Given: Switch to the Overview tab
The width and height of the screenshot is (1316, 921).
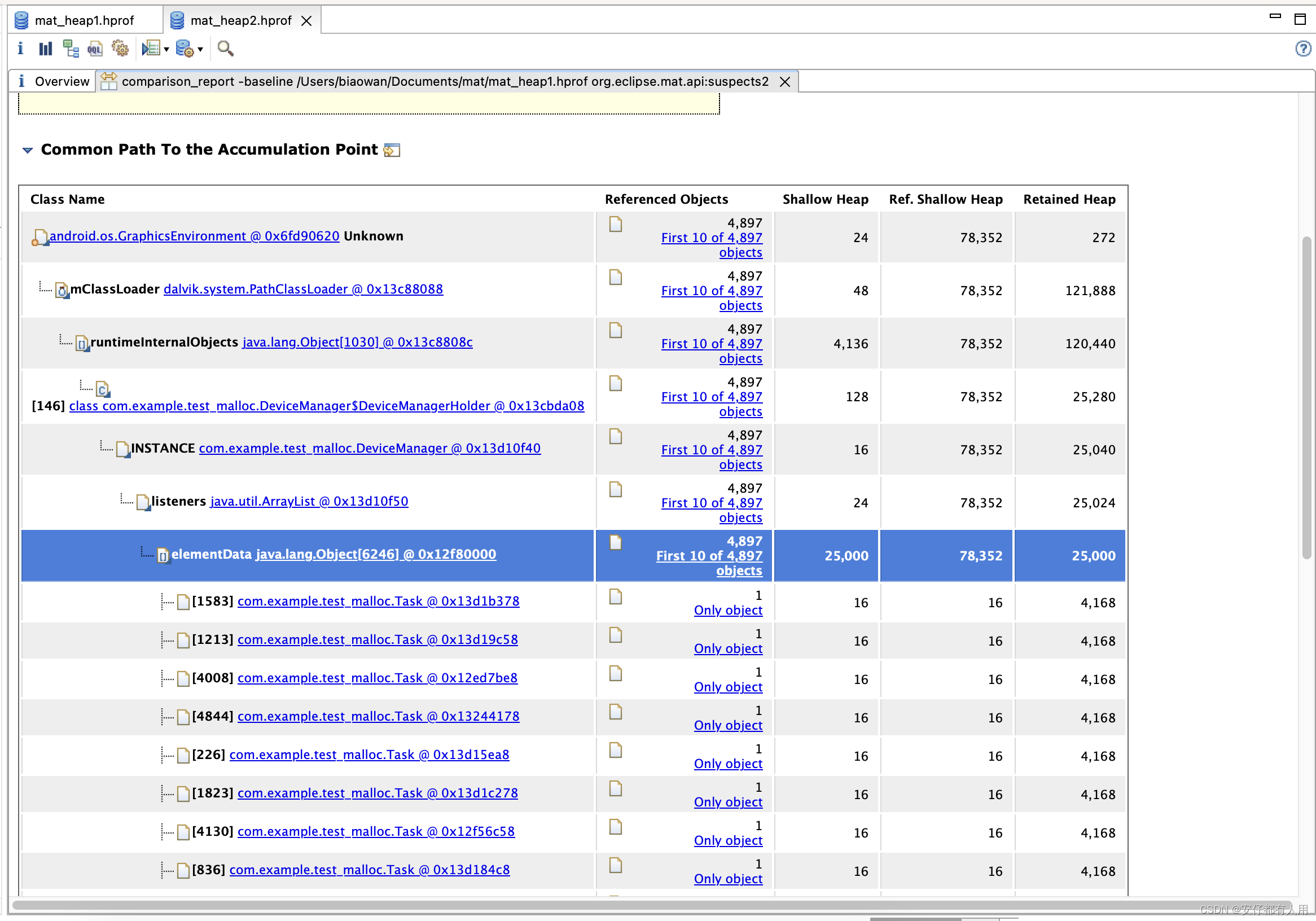Looking at the screenshot, I should click(x=62, y=81).
